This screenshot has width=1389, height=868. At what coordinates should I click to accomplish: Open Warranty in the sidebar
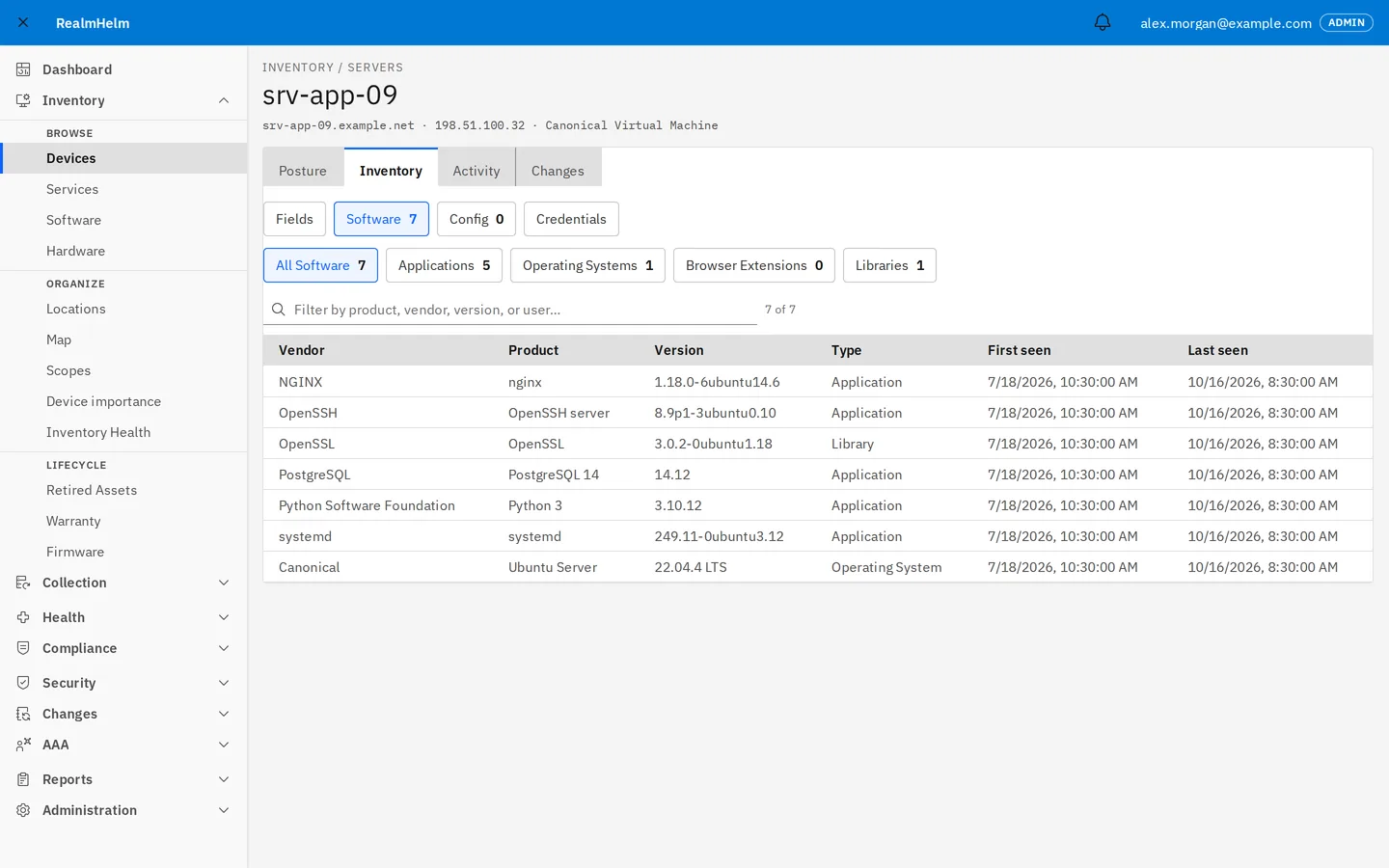(x=123, y=521)
